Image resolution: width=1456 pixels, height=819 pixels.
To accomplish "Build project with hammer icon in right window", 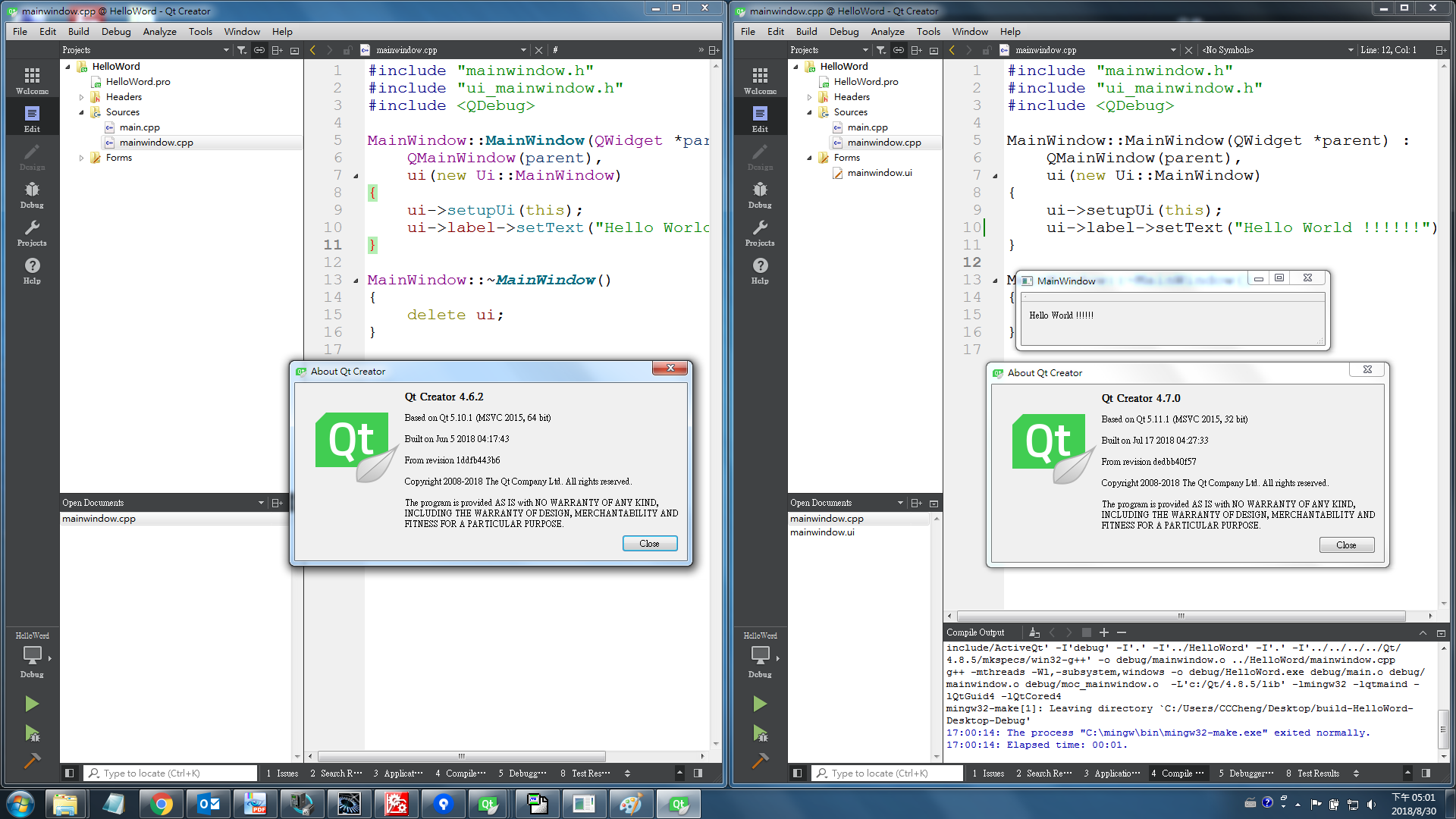I will (760, 760).
